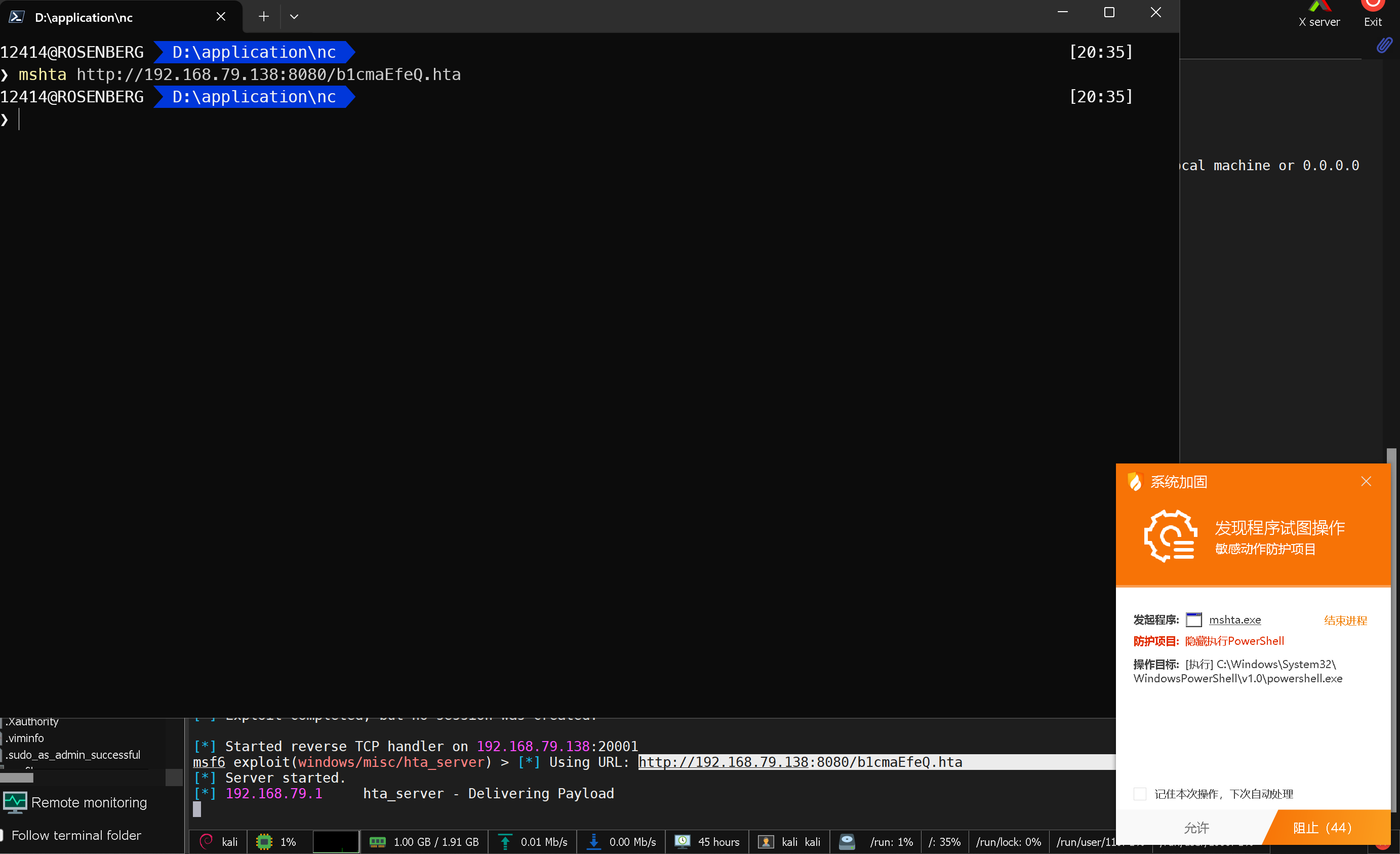Screen dimensions: 1400x854
Task: Click the uptime clock icon
Action: point(683,841)
